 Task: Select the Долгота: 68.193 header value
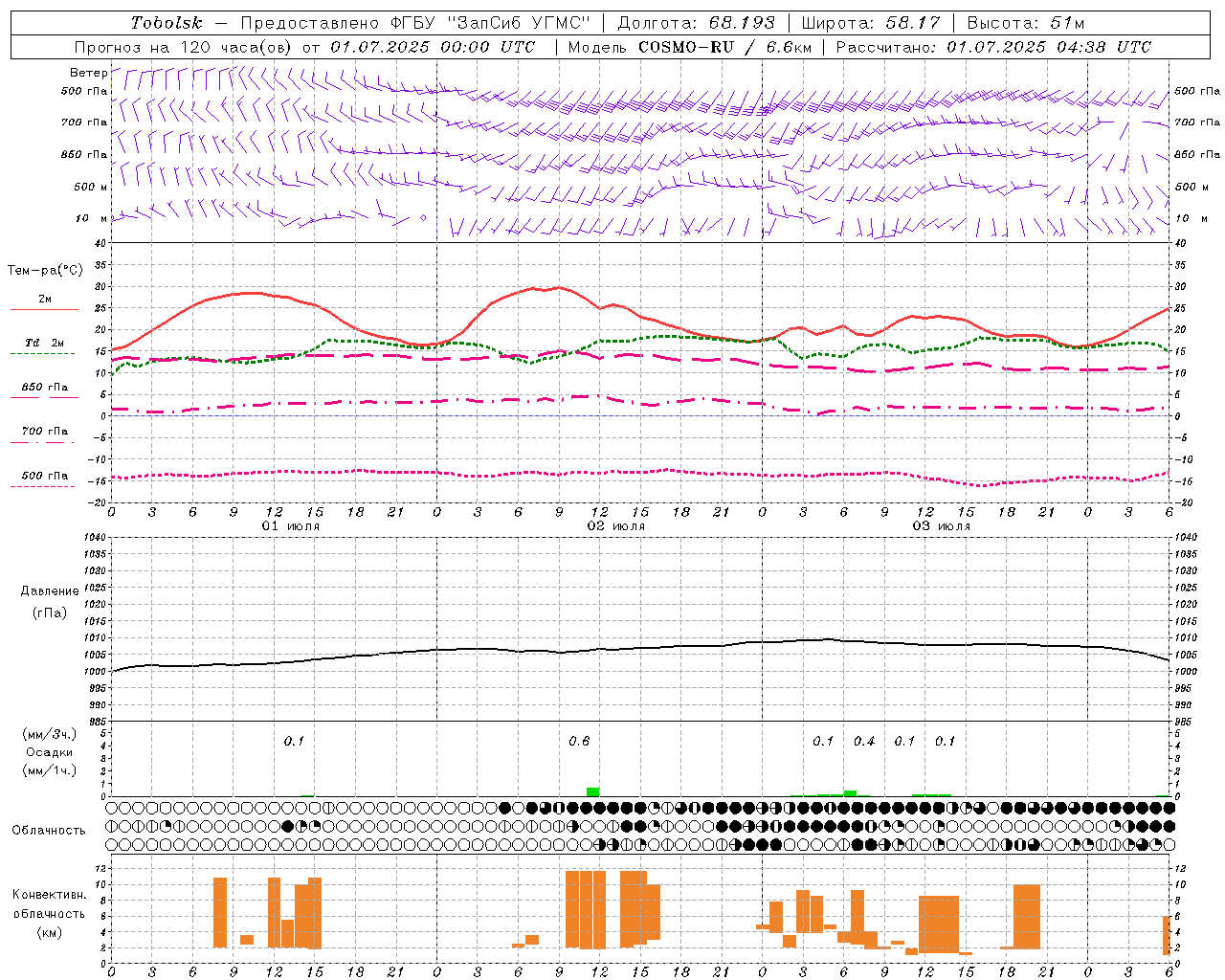click(x=697, y=23)
